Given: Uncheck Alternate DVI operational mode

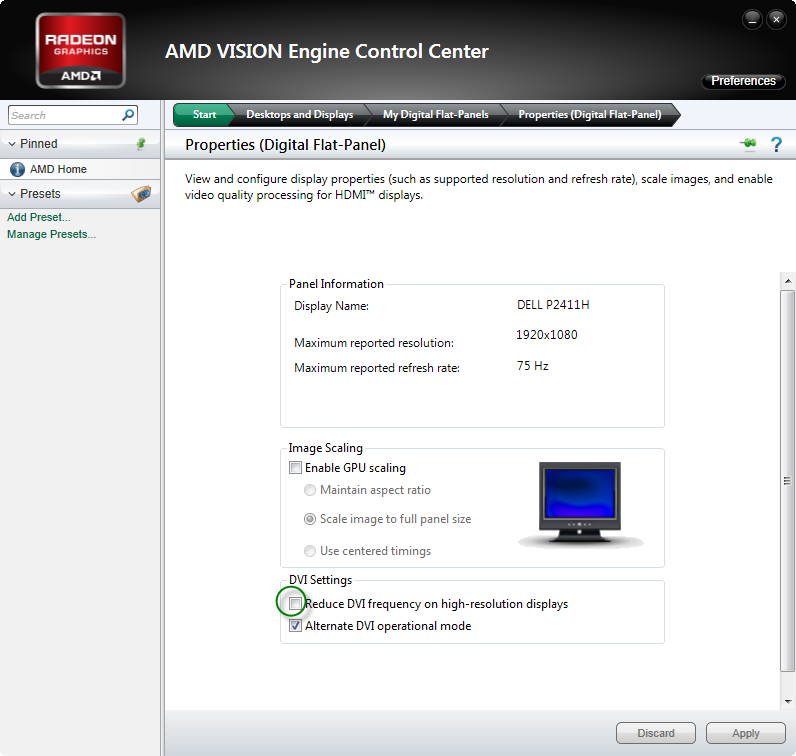Looking at the screenshot, I should coord(295,626).
